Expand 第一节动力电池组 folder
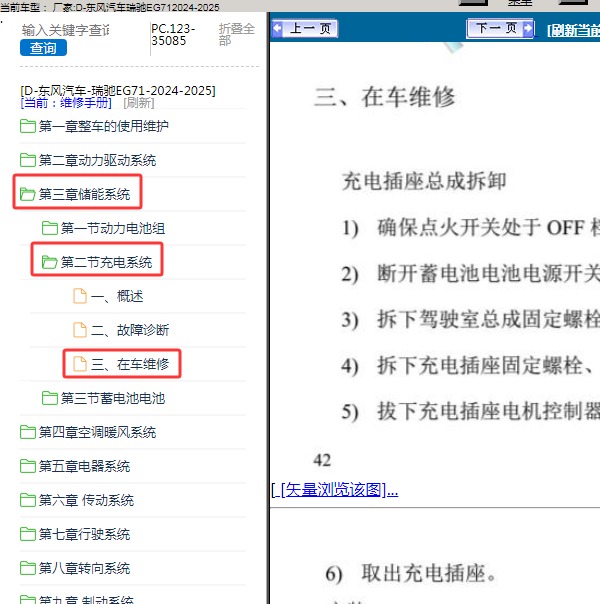The height and width of the screenshot is (604, 600). tap(112, 228)
